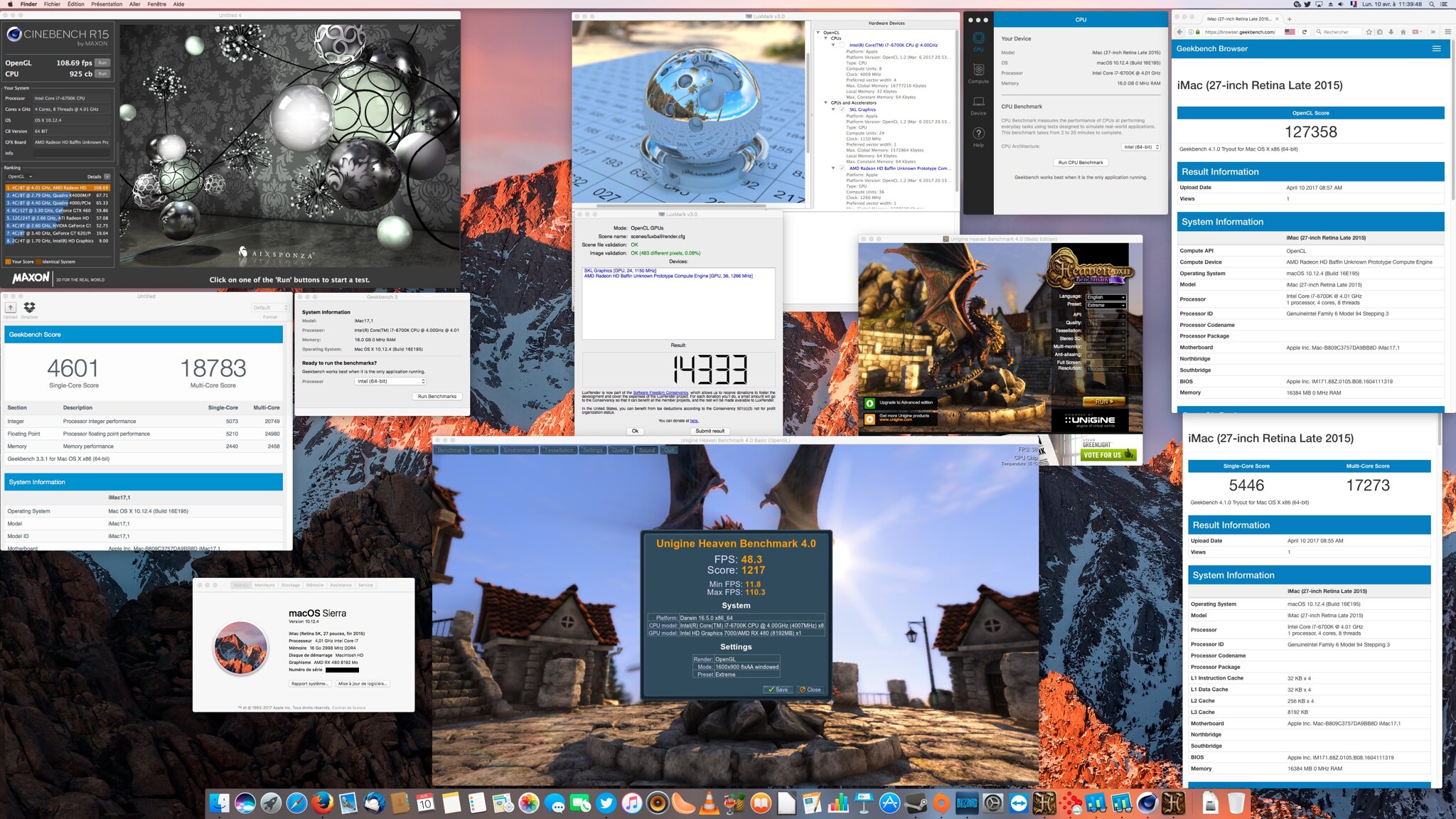Open Safari from the Dock

296,803
